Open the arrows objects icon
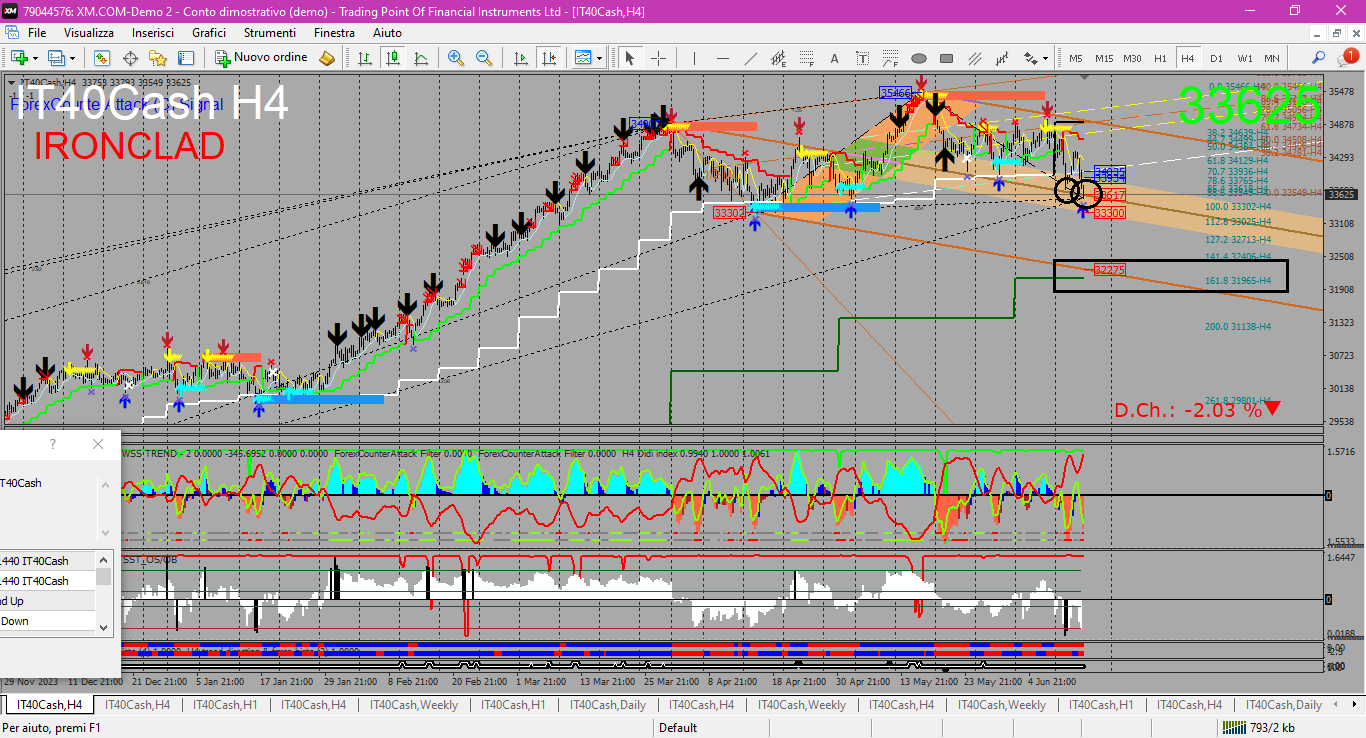This screenshot has height=738, width=1366. click(1031, 58)
